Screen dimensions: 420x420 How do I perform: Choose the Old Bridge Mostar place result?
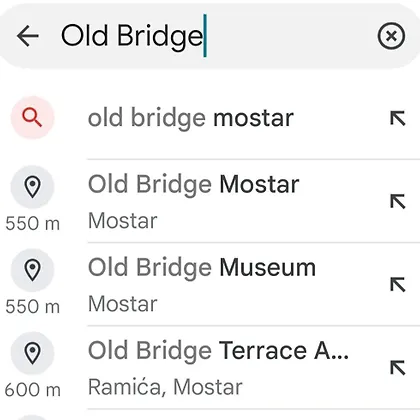pyautogui.click(x=210, y=201)
